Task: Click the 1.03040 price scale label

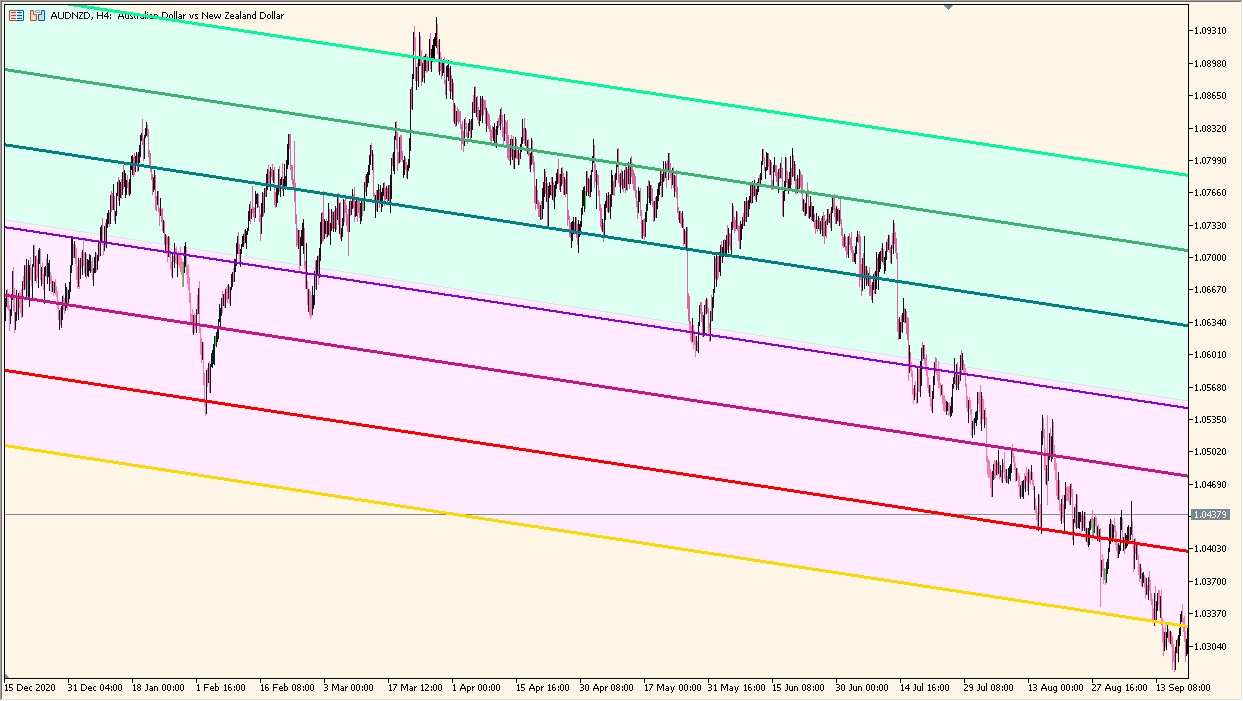Action: click(1211, 646)
